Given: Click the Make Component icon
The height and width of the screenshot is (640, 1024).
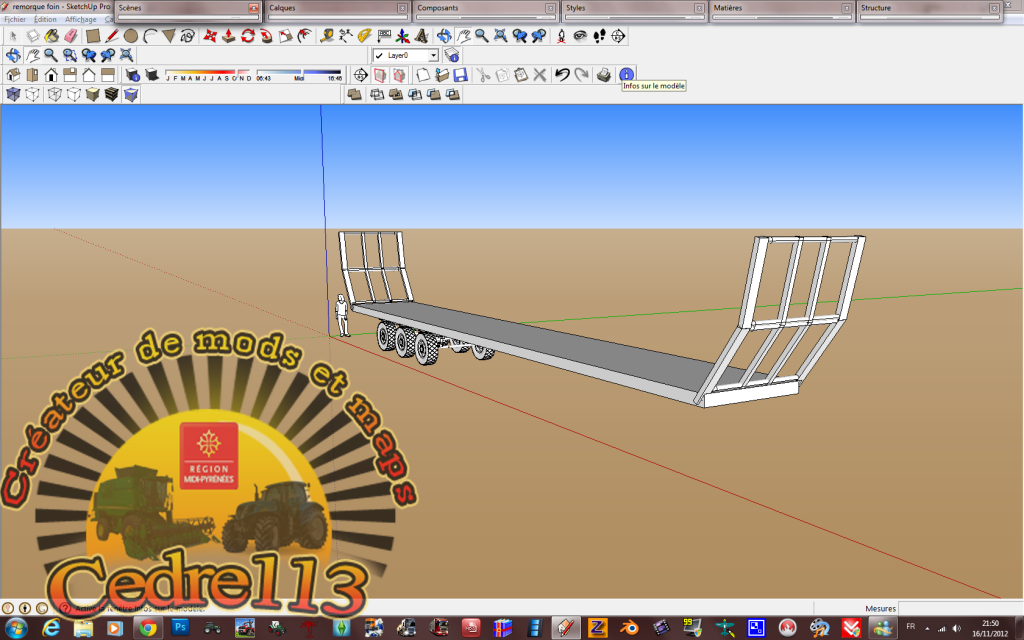Looking at the screenshot, I should (33, 36).
